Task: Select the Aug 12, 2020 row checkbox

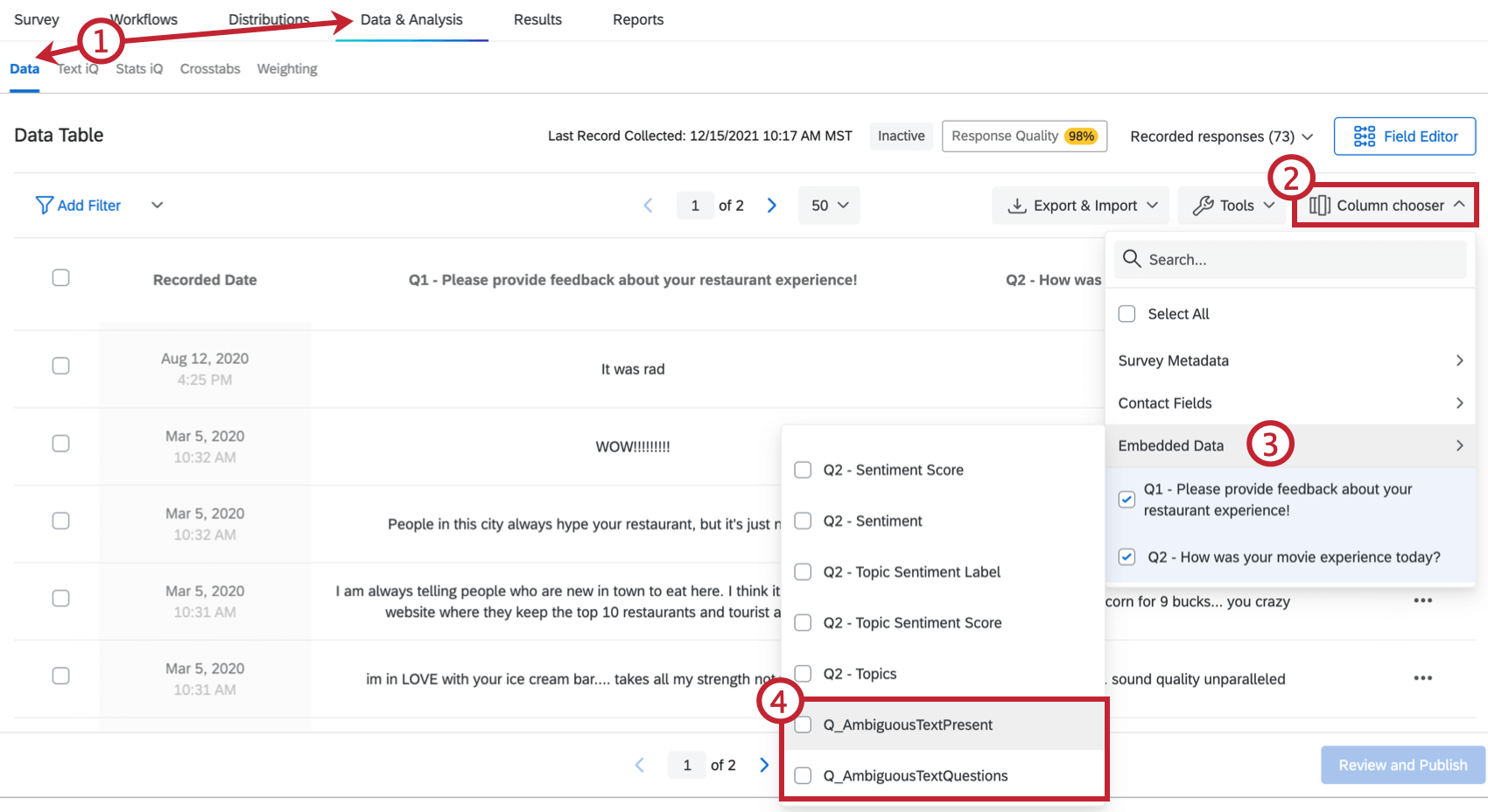Action: (60, 366)
